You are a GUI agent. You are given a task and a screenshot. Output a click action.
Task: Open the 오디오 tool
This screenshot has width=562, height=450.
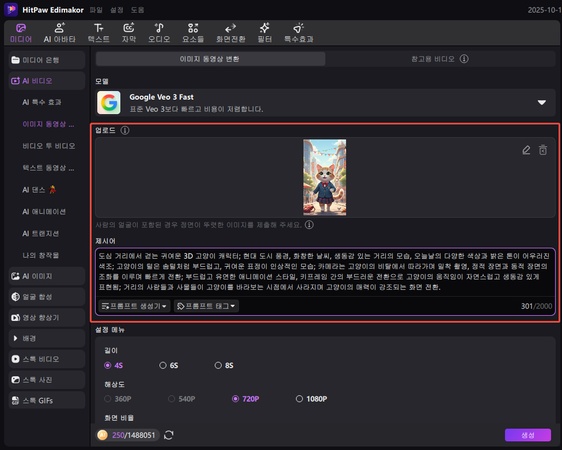click(159, 33)
